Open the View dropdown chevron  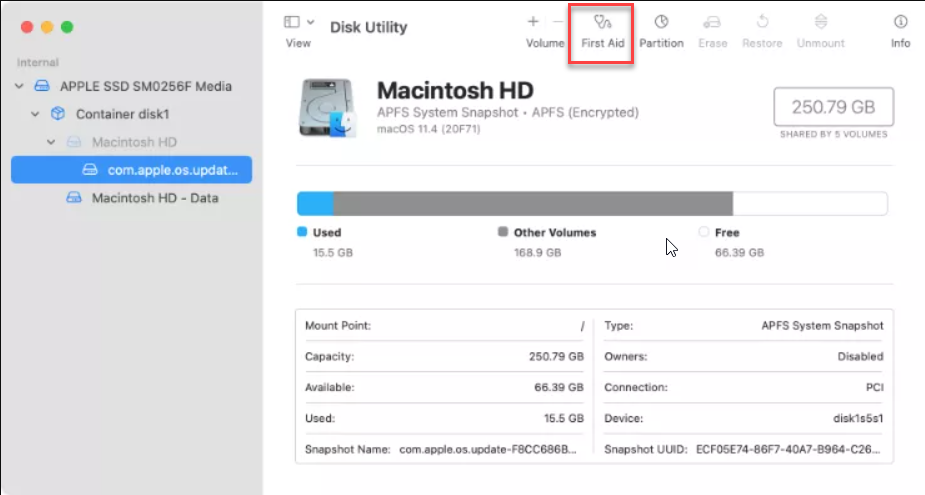(310, 22)
